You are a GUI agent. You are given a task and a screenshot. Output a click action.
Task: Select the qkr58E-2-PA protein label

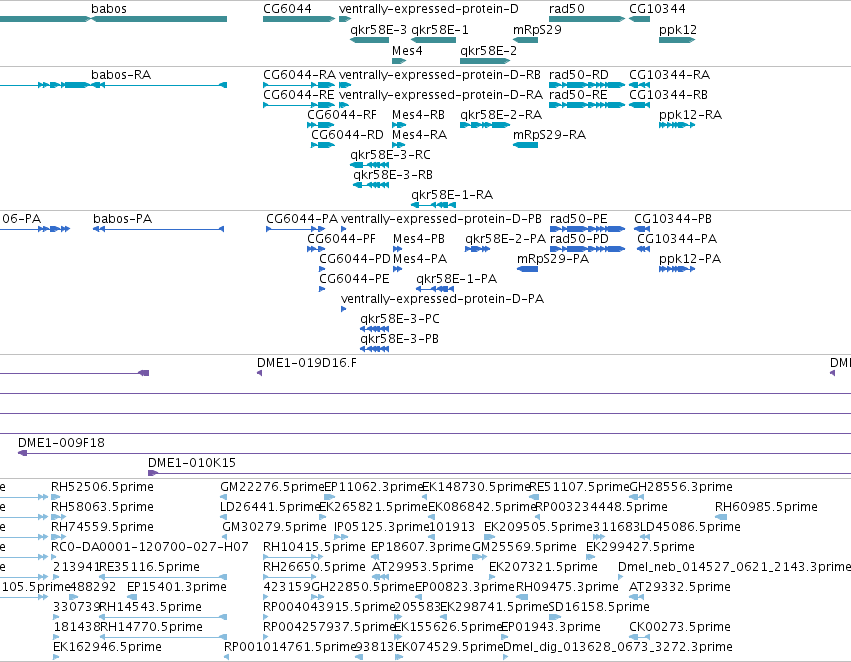(x=505, y=239)
